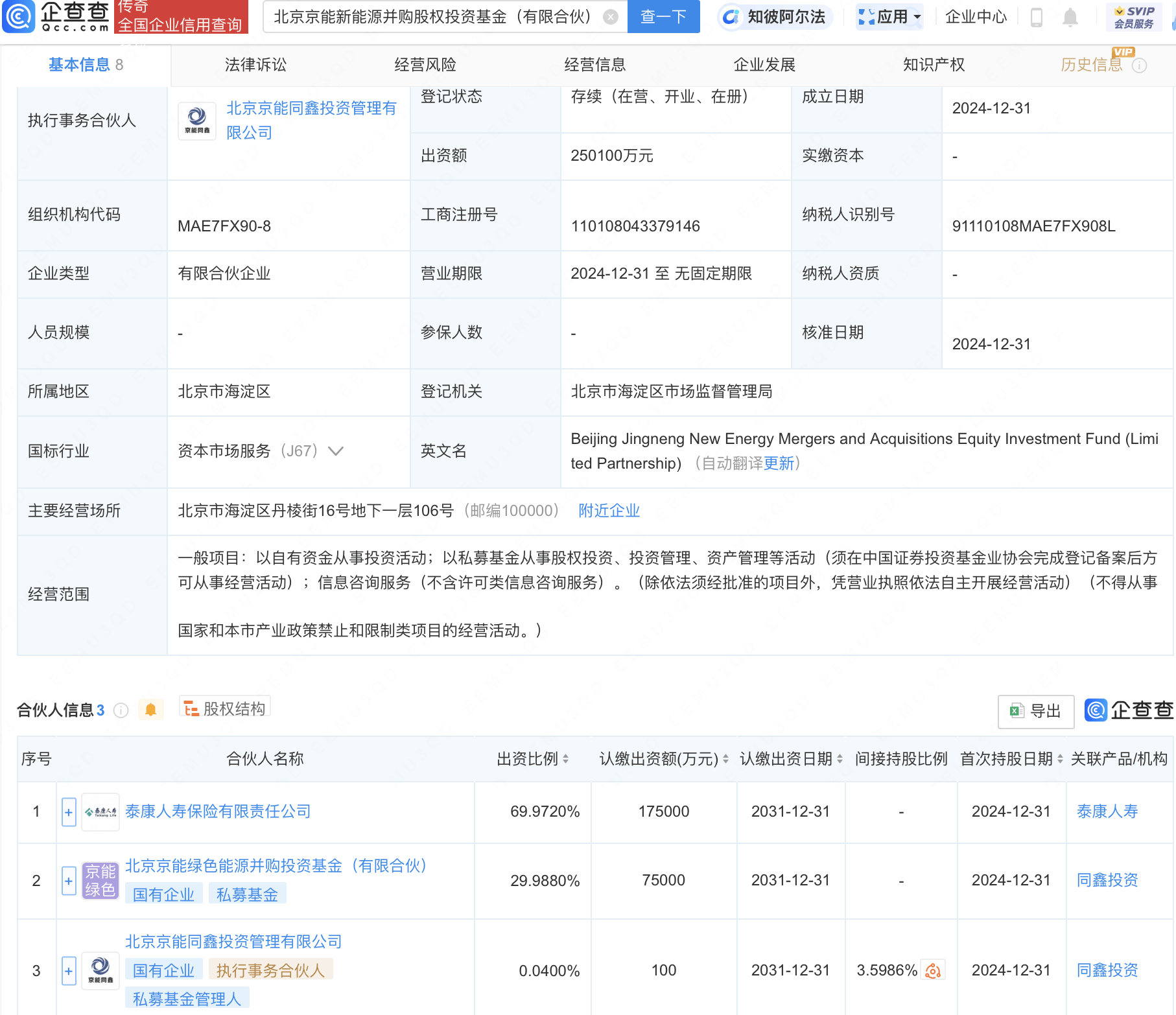Switch to 知识产权 tab
Image resolution: width=1176 pixels, height=1015 pixels.
click(934, 65)
